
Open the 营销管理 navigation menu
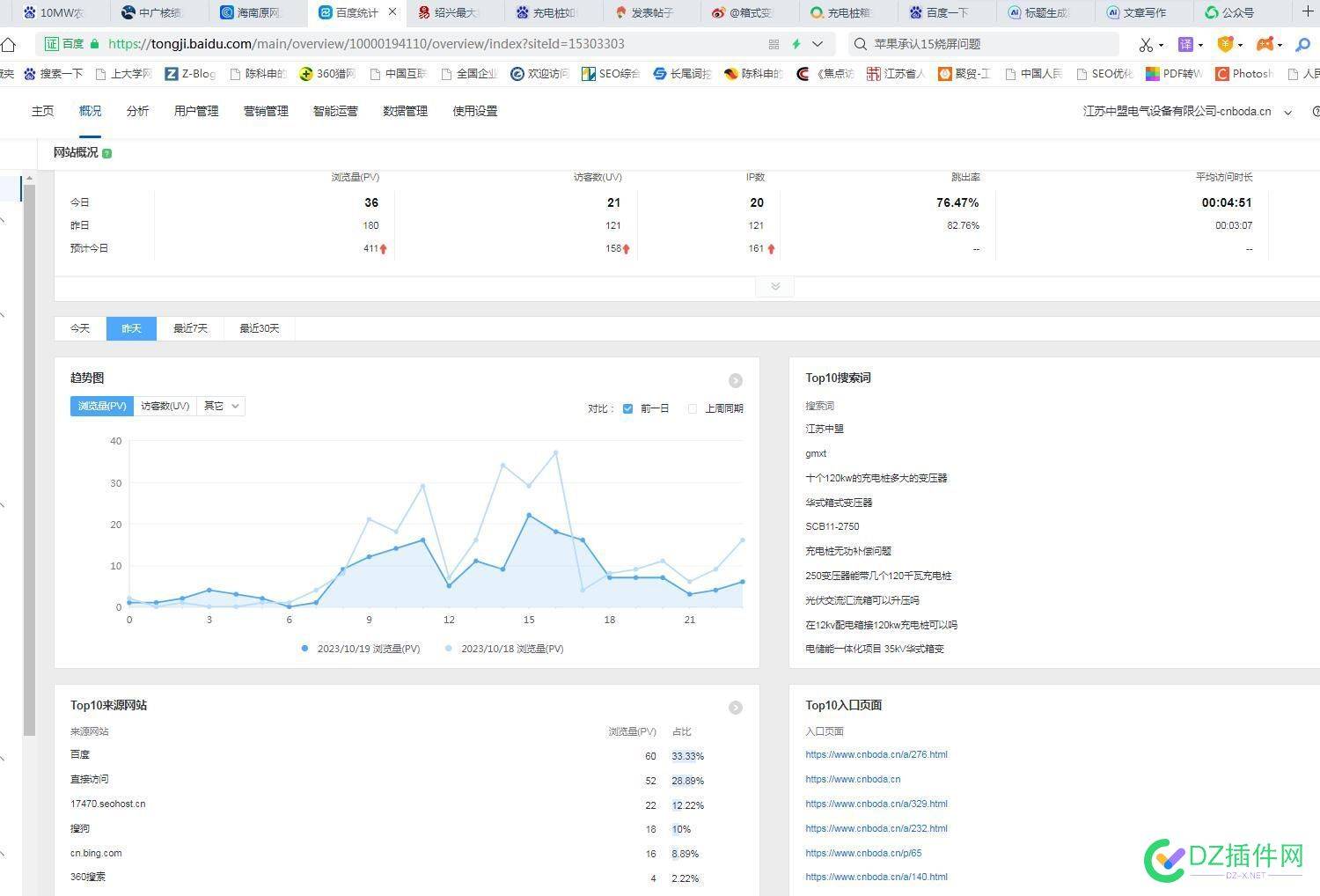click(266, 111)
